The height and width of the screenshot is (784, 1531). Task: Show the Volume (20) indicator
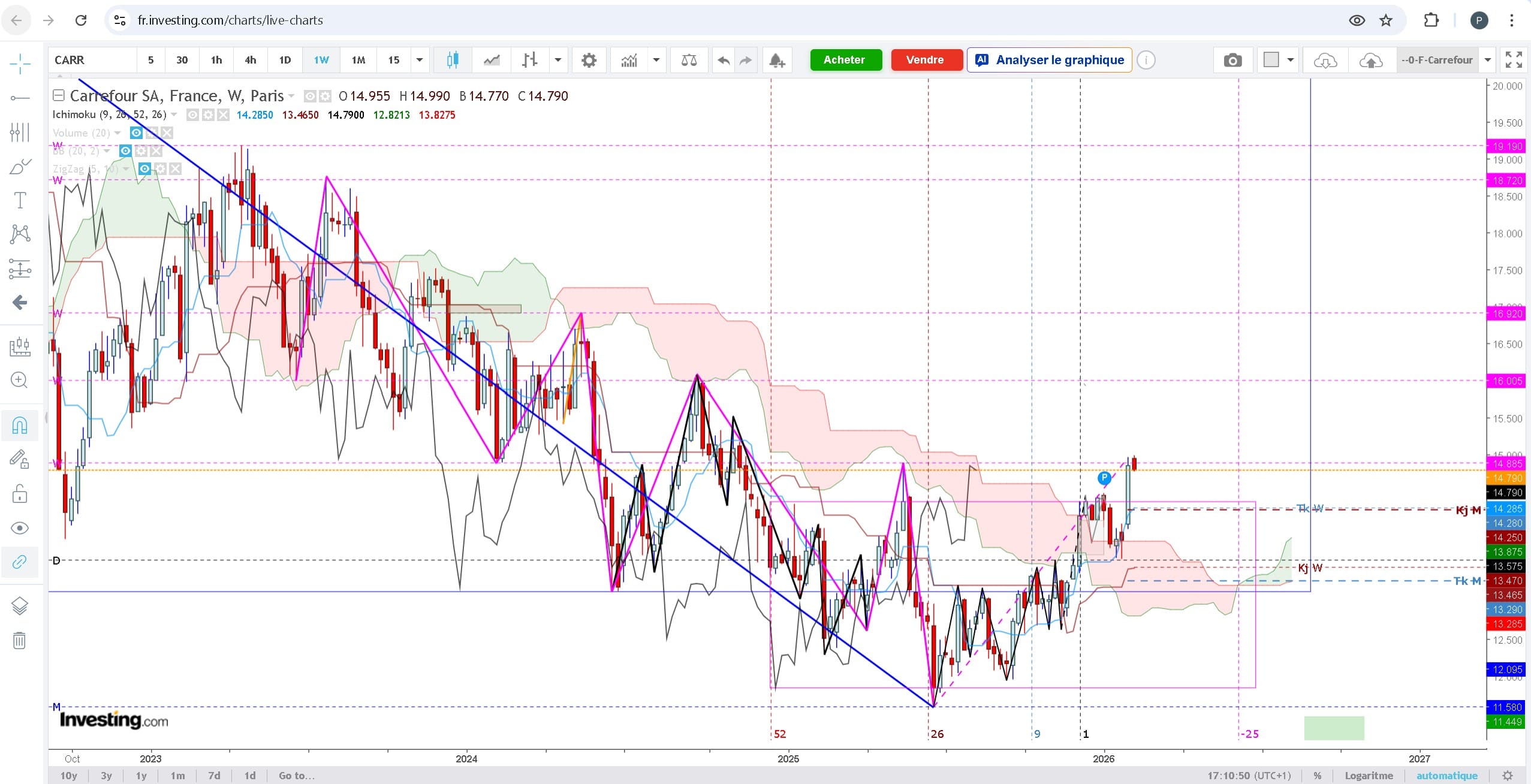(x=137, y=133)
